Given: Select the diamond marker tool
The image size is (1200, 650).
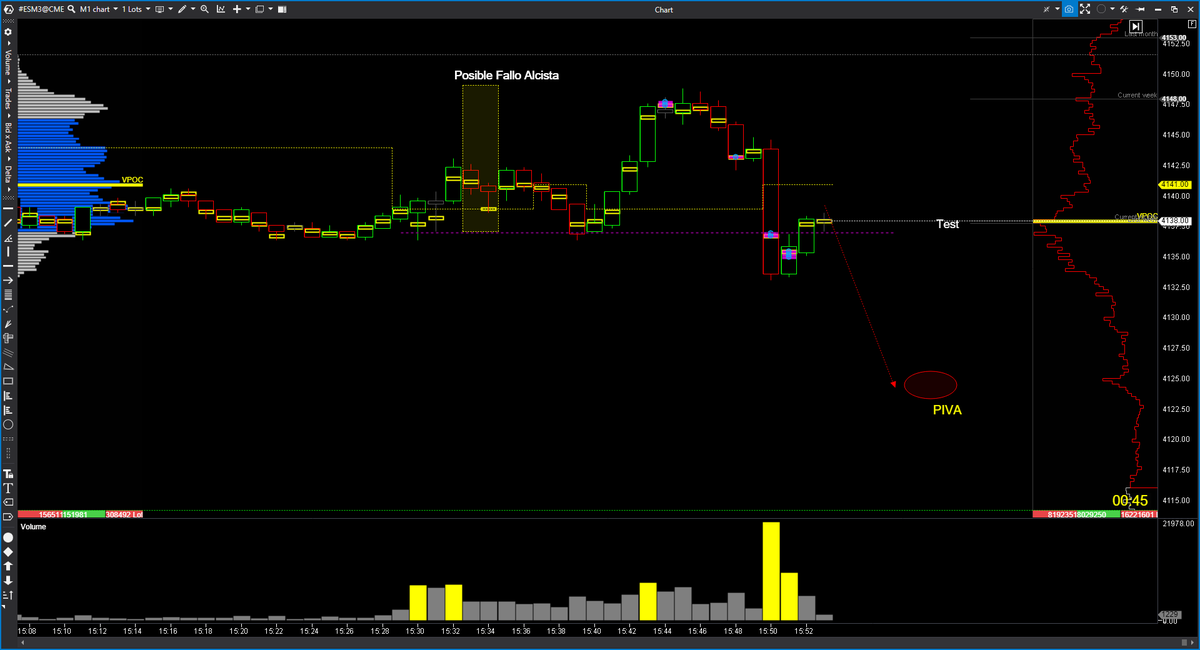Looking at the screenshot, I should pos(8,552).
